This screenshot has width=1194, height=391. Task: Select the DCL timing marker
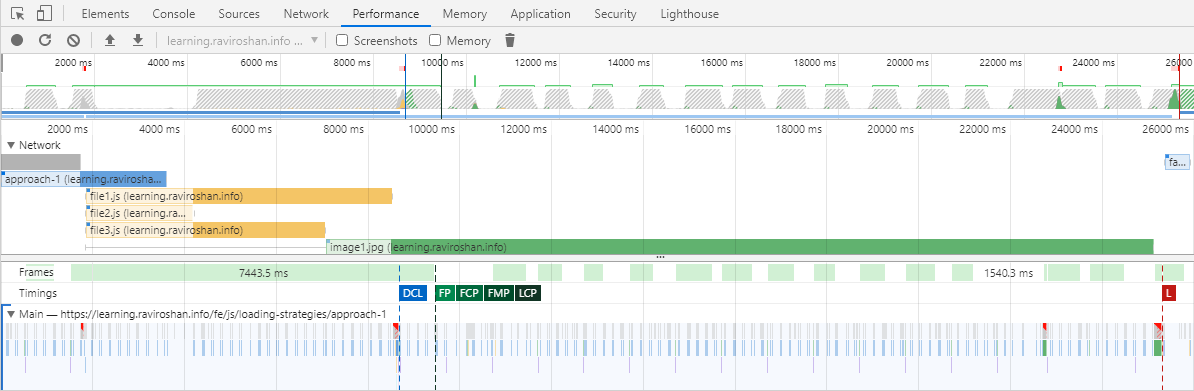[413, 293]
